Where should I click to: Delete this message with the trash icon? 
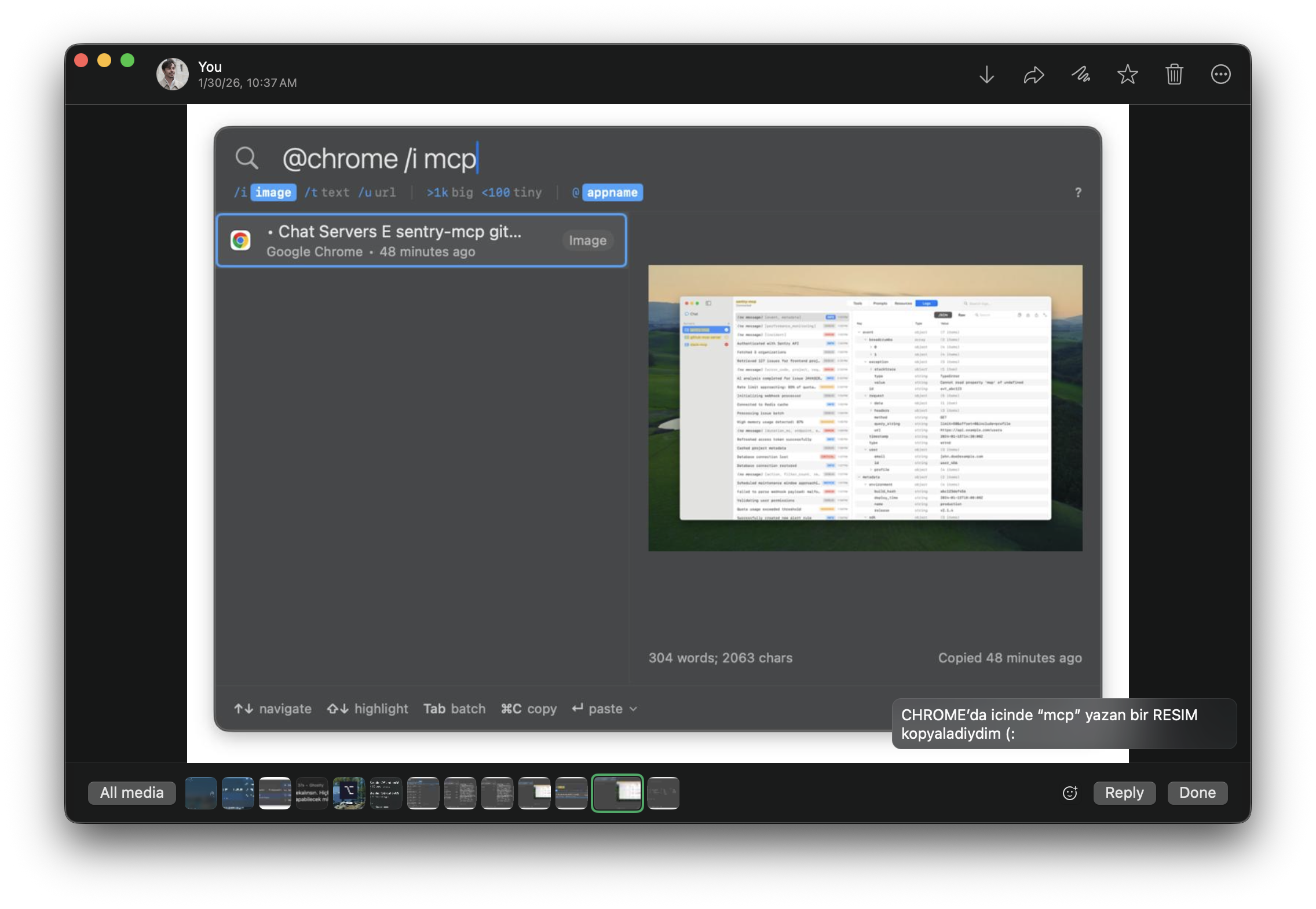tap(1174, 74)
